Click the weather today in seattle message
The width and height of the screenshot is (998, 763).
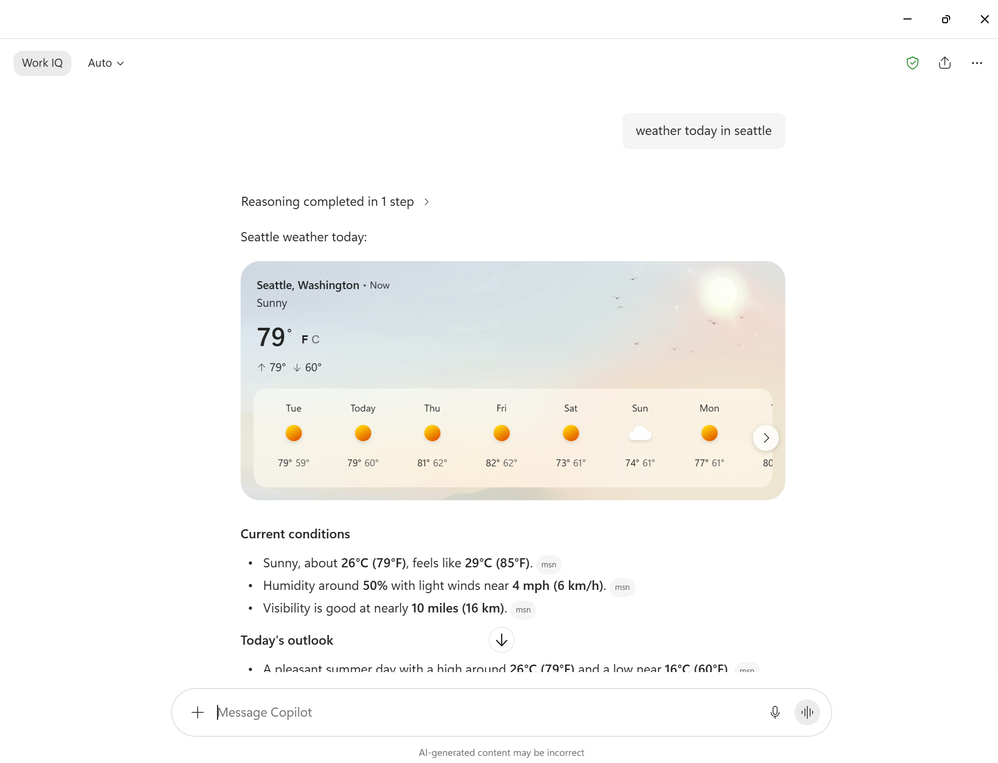point(703,131)
